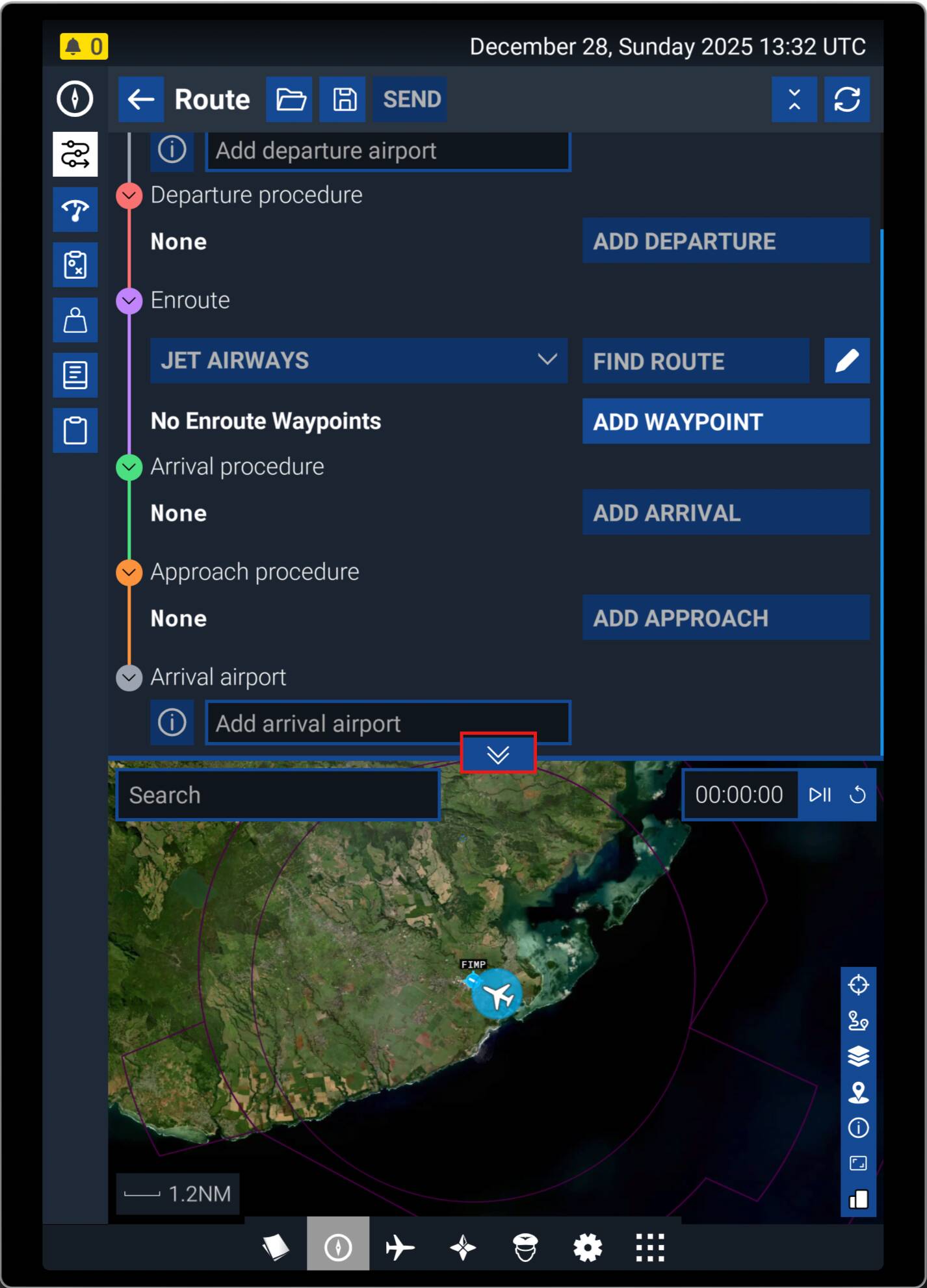The width and height of the screenshot is (927, 1288).
Task: Toggle the timer play/pause control
Action: pos(820,795)
